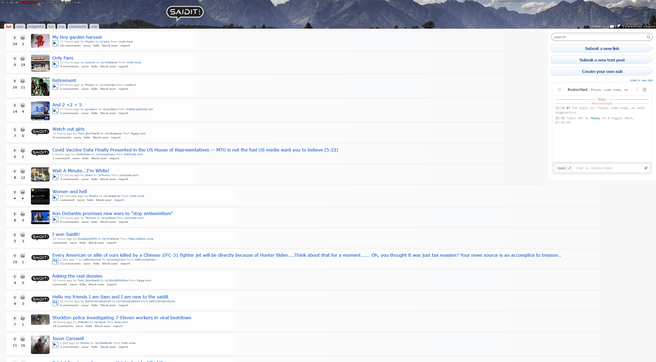The height and width of the screenshot is (362, 656).
Task: Click the SaidIt logo in the header
Action: [x=185, y=13]
